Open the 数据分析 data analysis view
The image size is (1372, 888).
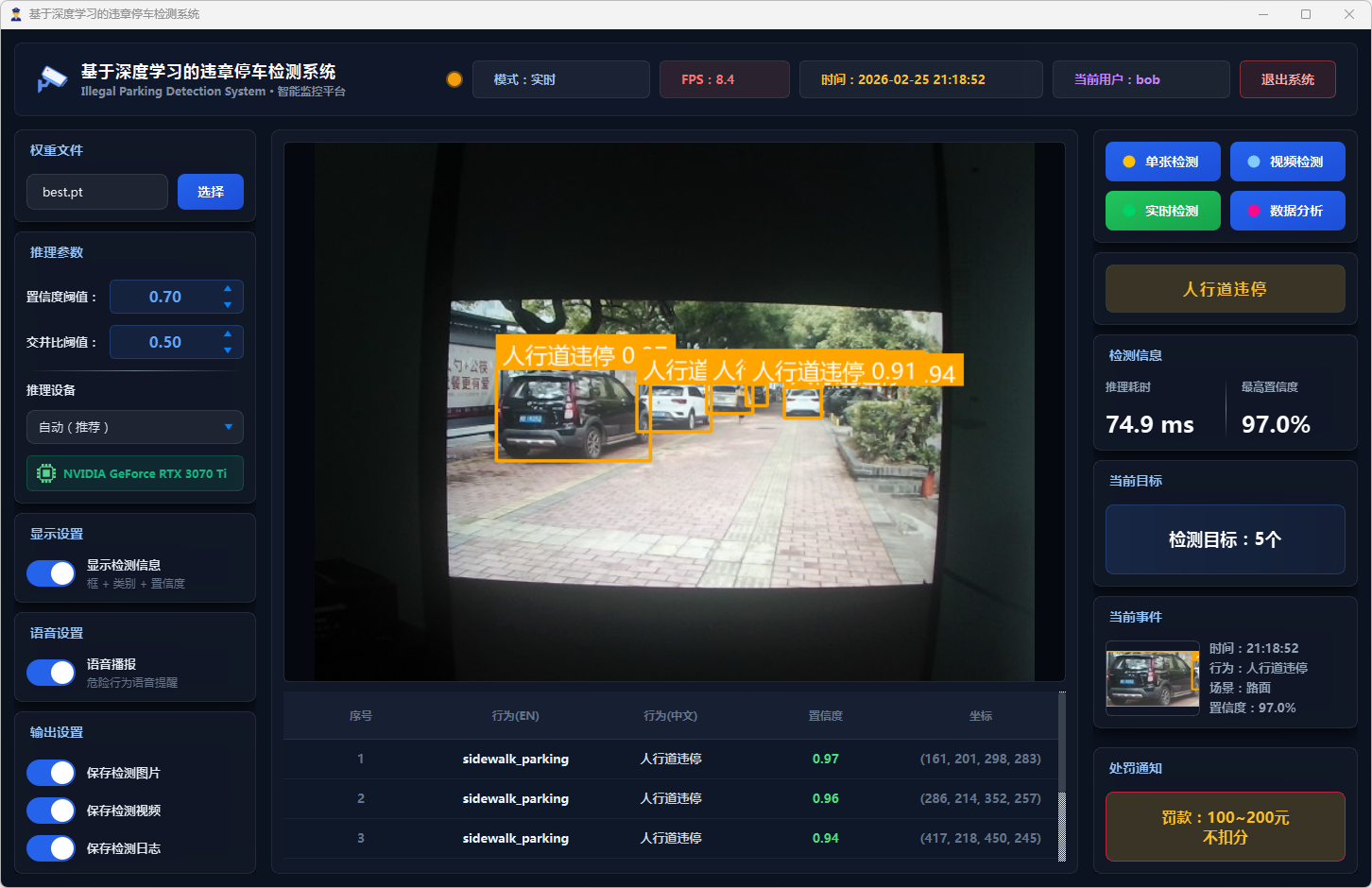[1287, 211]
